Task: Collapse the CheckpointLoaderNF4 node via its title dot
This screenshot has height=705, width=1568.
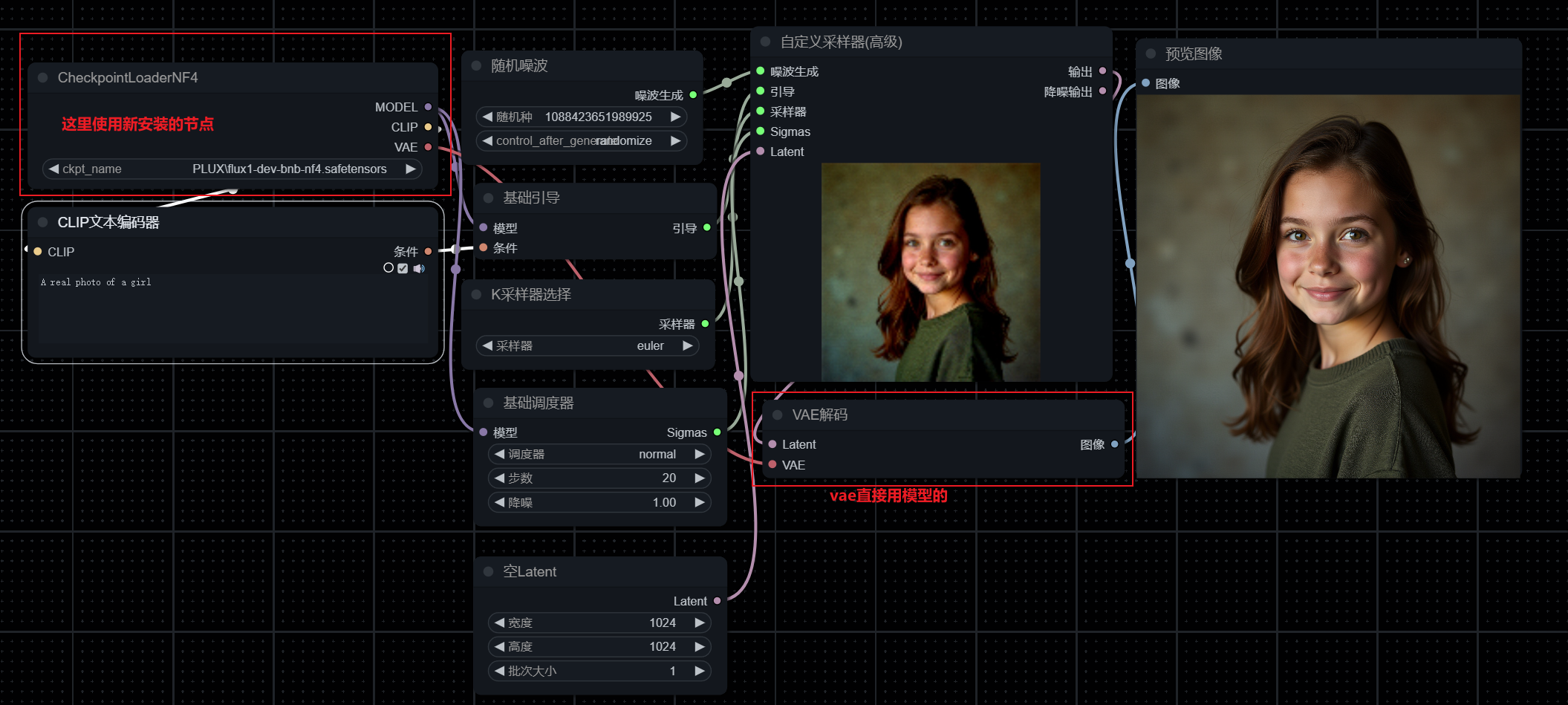Action: [43, 78]
